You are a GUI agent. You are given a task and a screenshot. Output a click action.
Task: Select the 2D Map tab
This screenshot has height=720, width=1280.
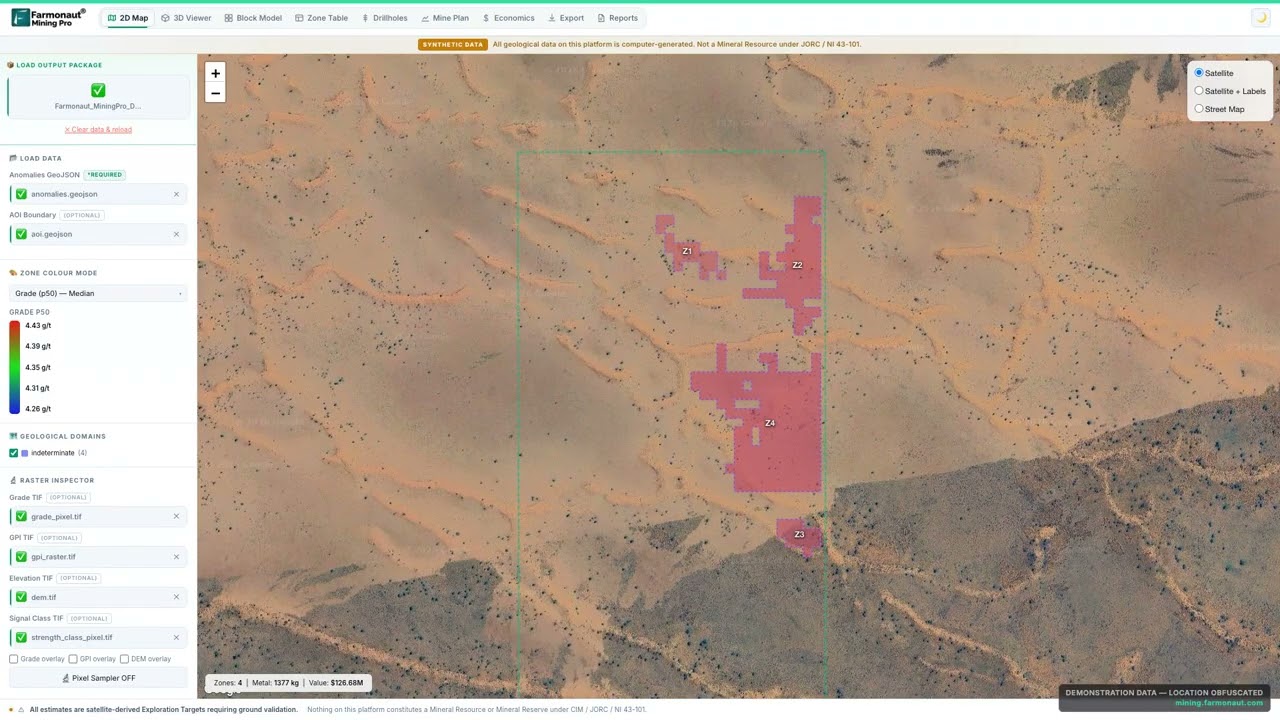(x=127, y=18)
